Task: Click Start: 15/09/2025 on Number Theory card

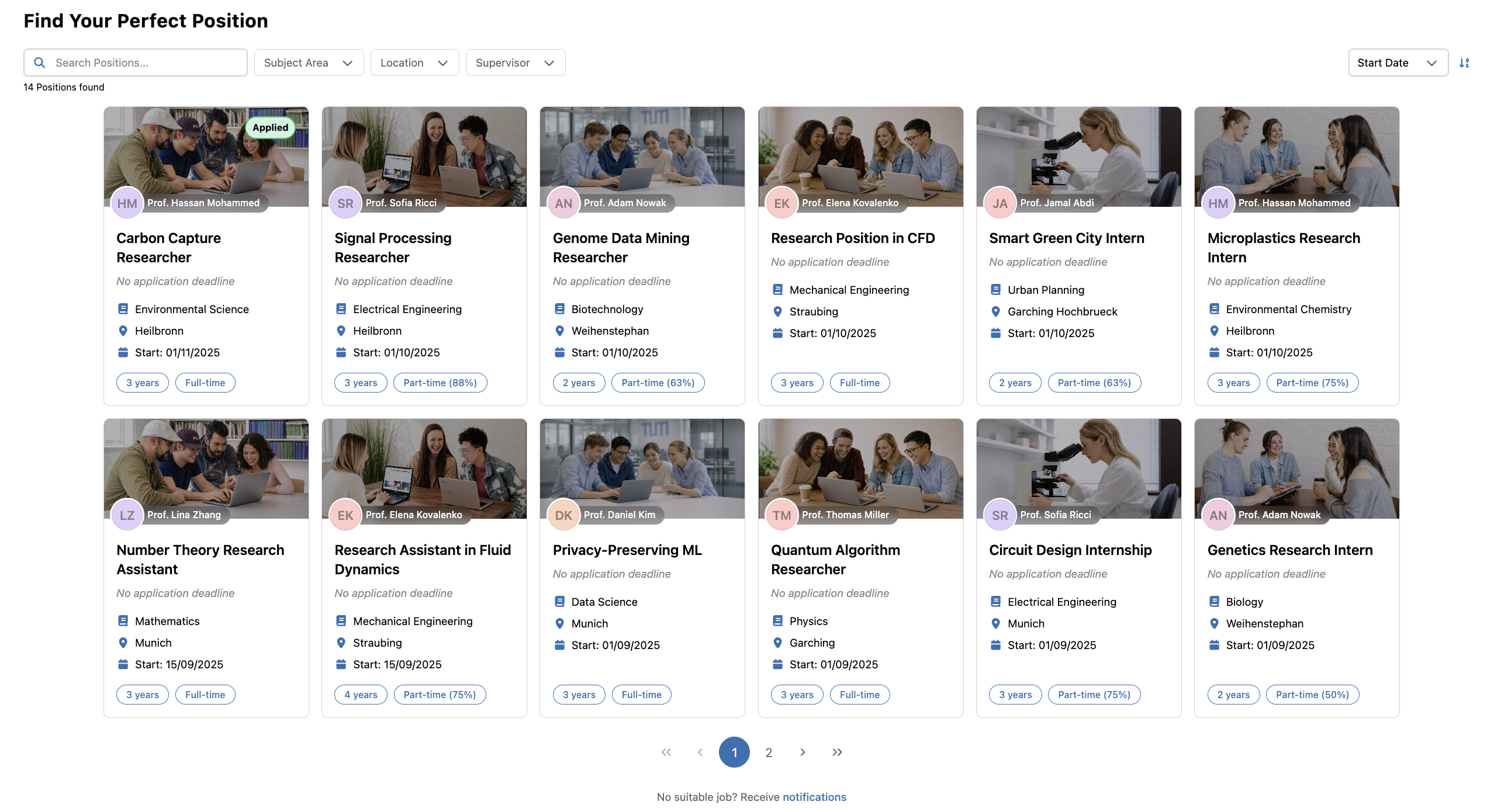Action: click(x=179, y=664)
